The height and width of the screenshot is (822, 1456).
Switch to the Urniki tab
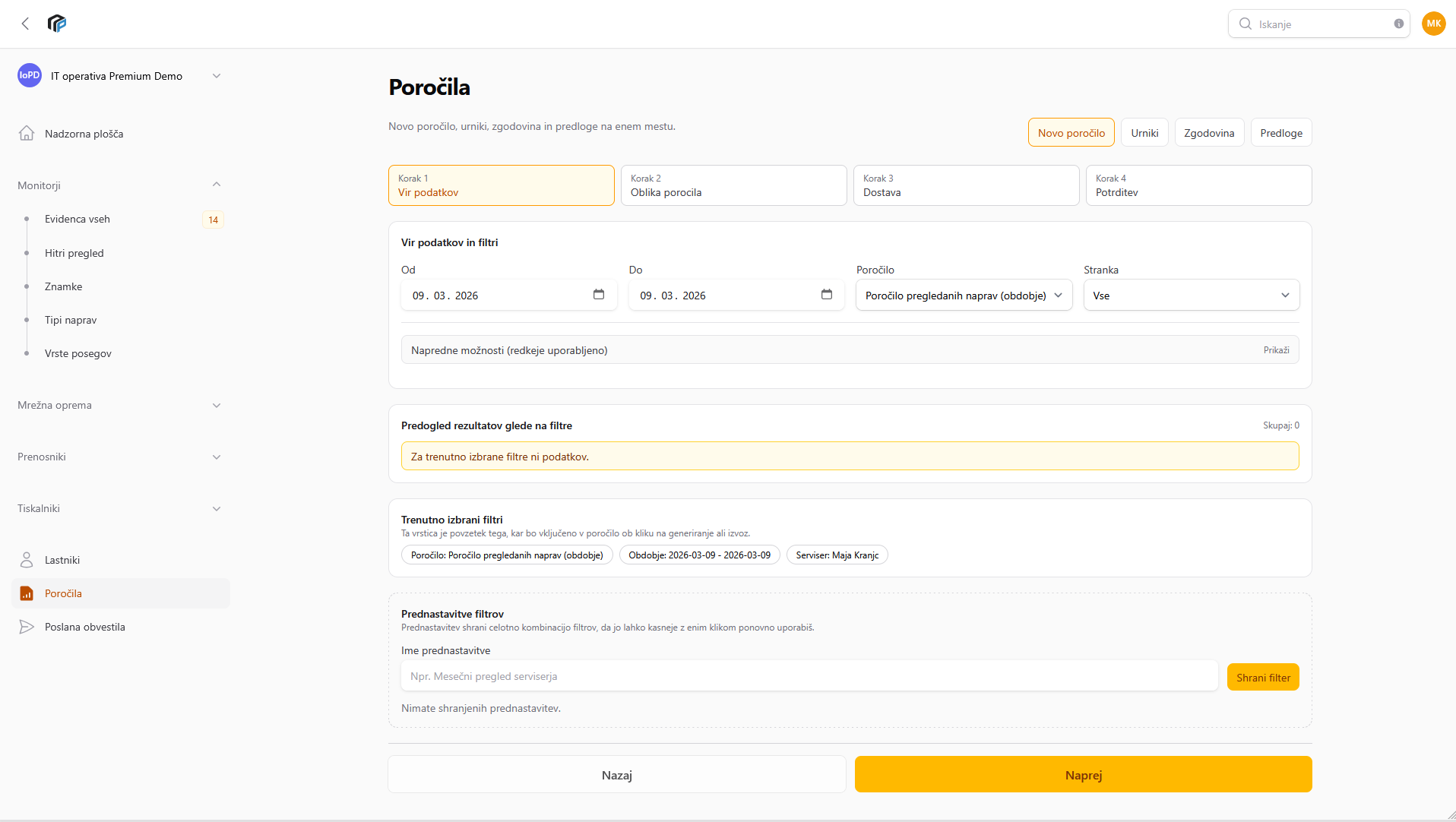pyautogui.click(x=1144, y=133)
